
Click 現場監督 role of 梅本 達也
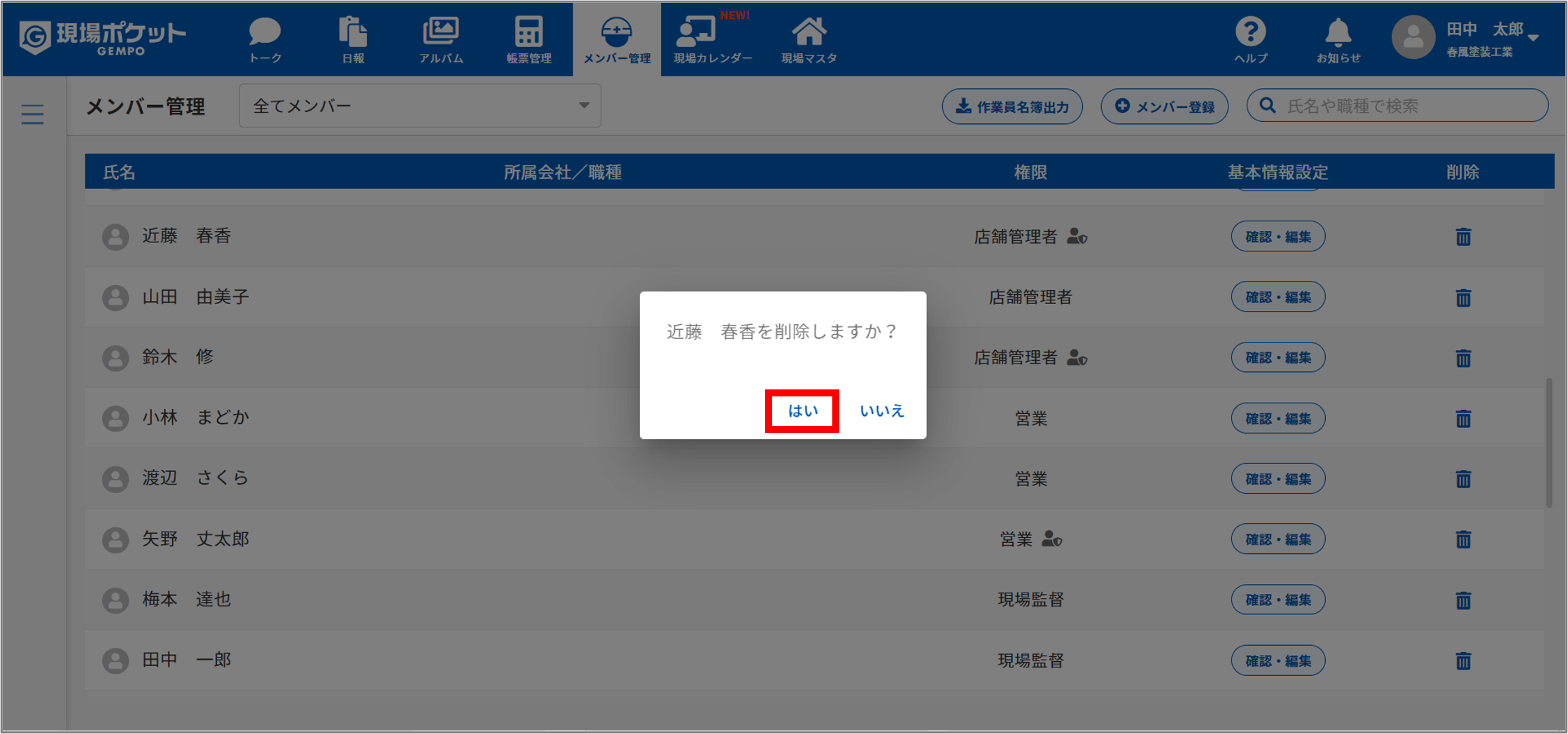(x=1030, y=600)
